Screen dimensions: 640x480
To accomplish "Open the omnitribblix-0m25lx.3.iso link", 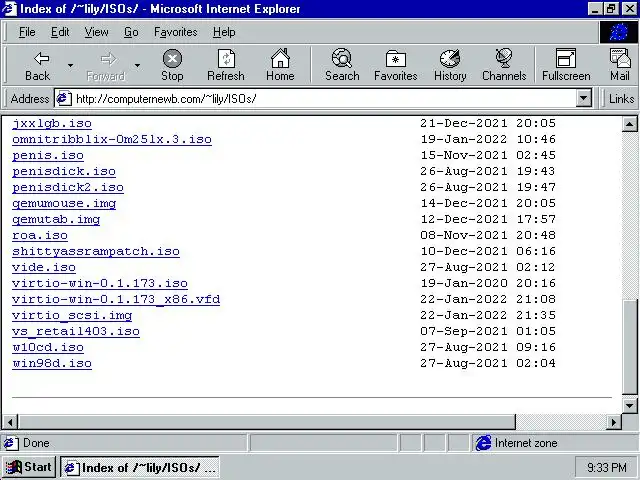I will (x=112, y=139).
